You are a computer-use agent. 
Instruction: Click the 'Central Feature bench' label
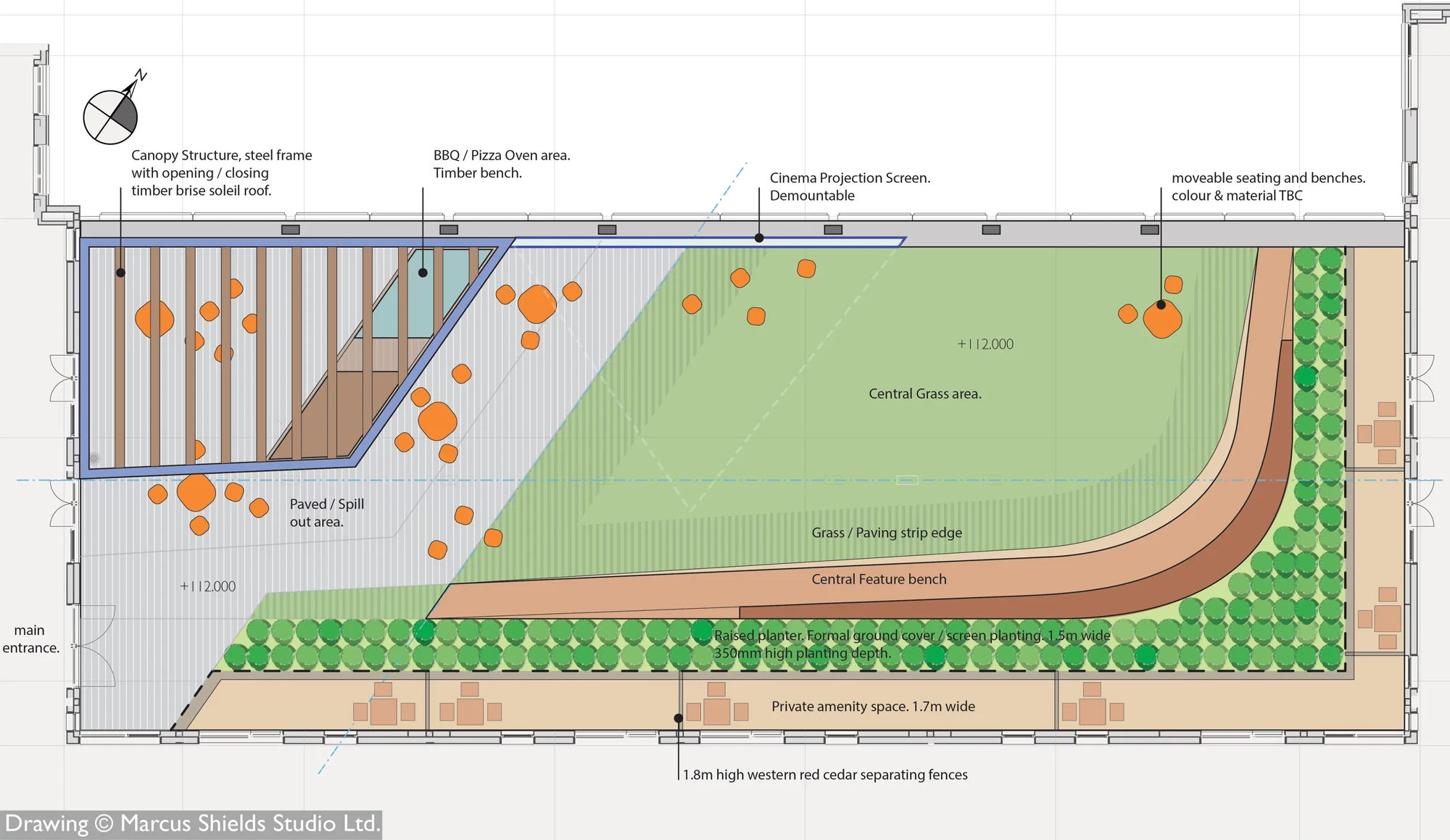click(x=879, y=579)
